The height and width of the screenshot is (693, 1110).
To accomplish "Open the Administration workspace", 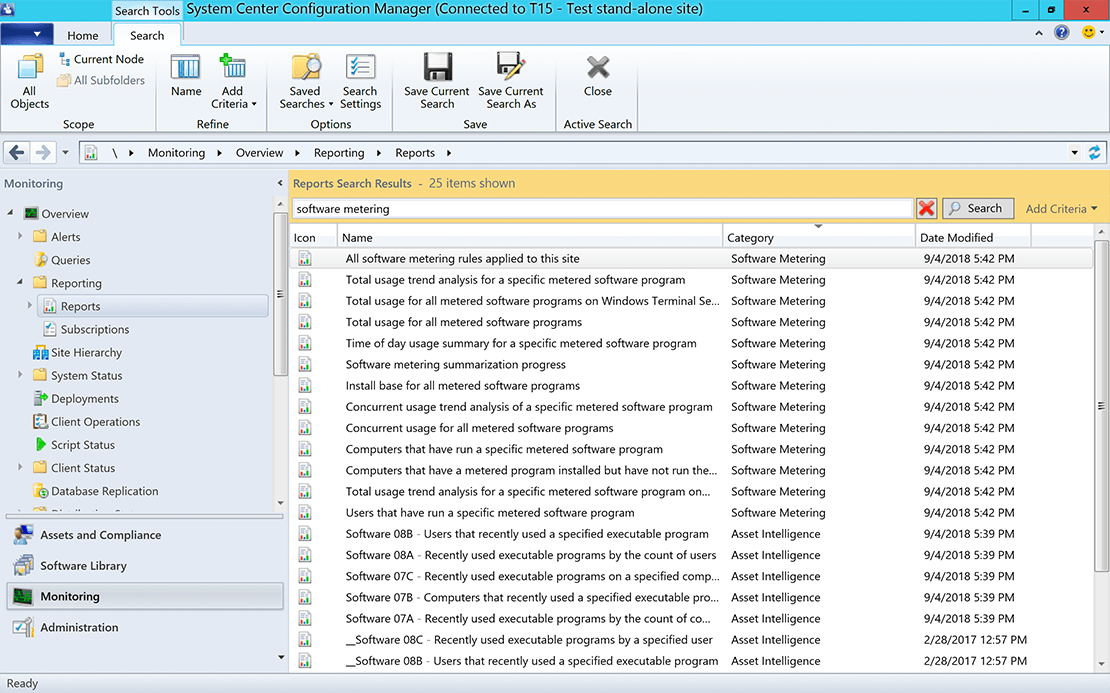I will coord(79,628).
